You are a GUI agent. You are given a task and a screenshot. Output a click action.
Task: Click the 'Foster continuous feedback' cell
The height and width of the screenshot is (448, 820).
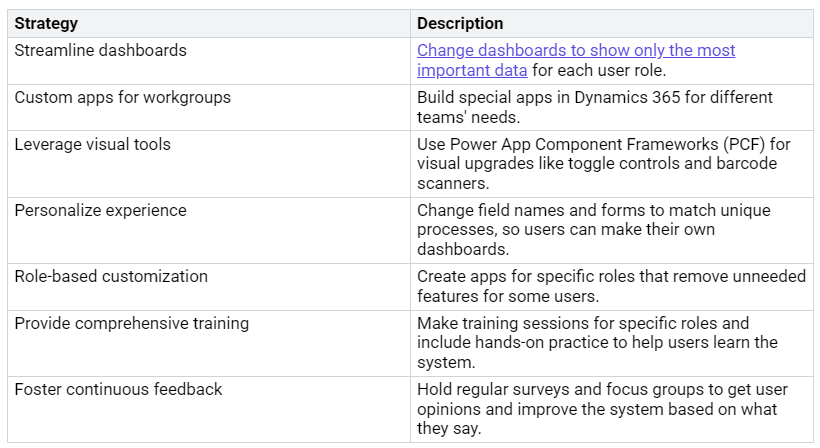coord(209,409)
